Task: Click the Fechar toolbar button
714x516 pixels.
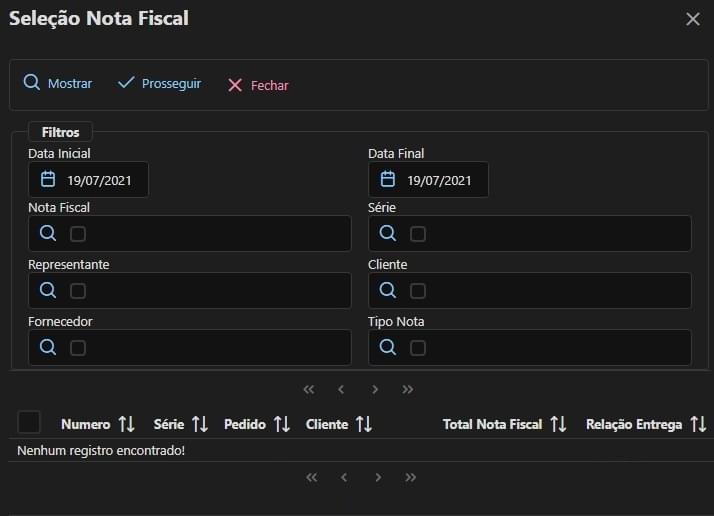Action: click(258, 85)
